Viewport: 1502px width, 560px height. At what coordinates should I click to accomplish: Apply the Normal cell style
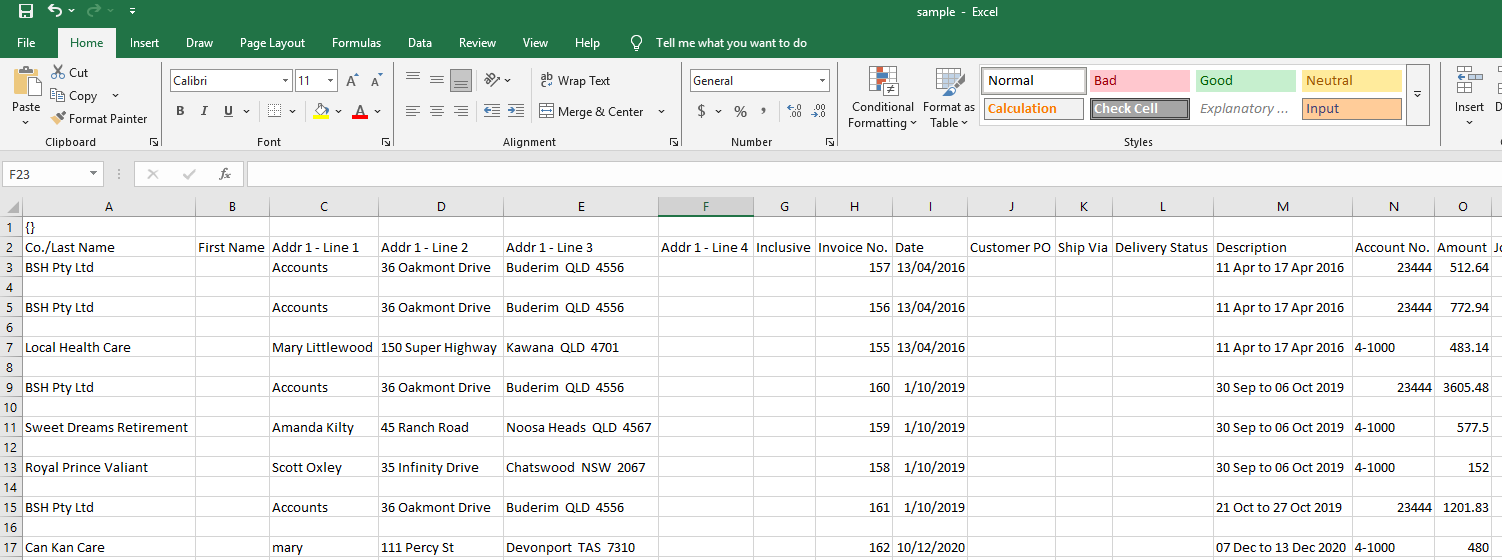click(1034, 81)
